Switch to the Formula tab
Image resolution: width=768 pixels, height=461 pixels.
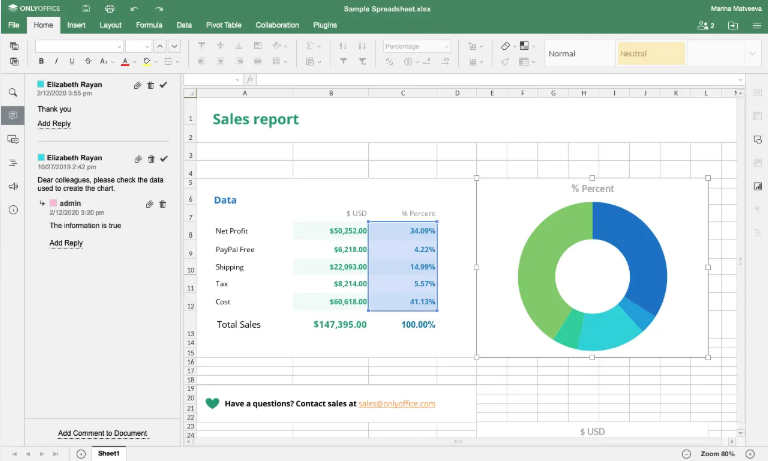(x=149, y=25)
